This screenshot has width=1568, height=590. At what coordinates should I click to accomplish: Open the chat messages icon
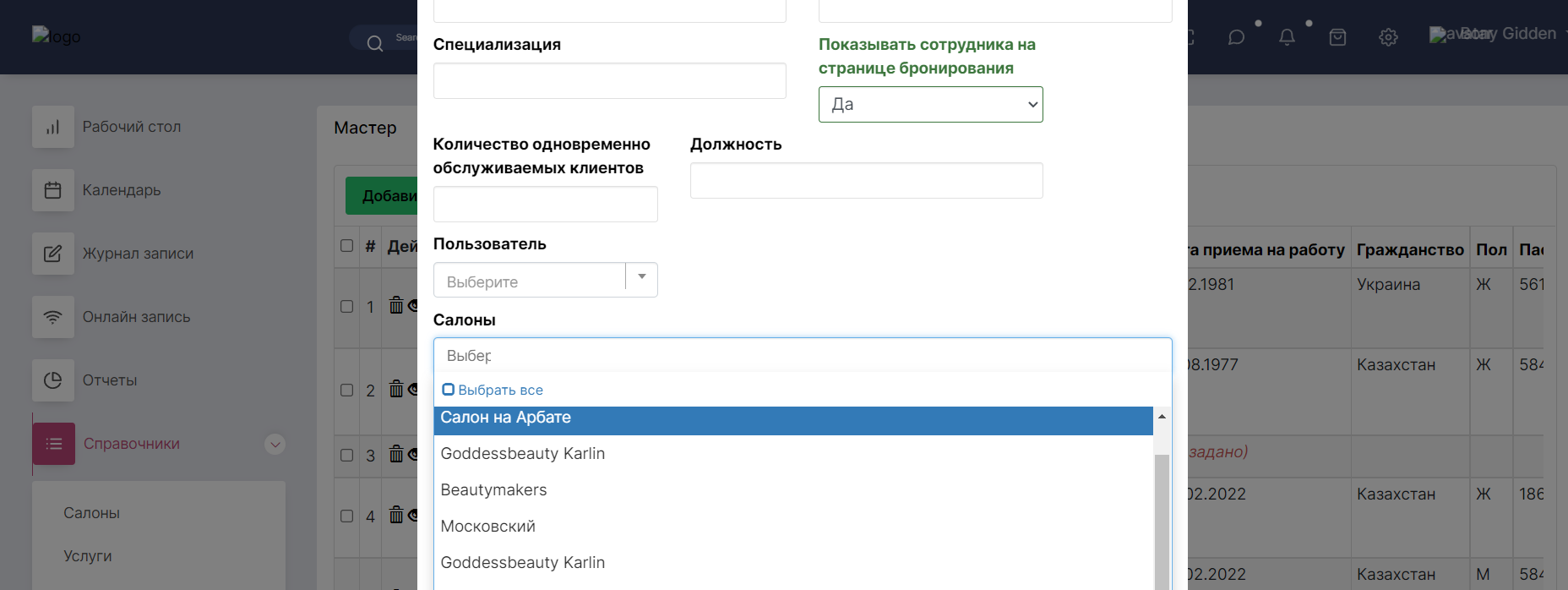pyautogui.click(x=1236, y=37)
